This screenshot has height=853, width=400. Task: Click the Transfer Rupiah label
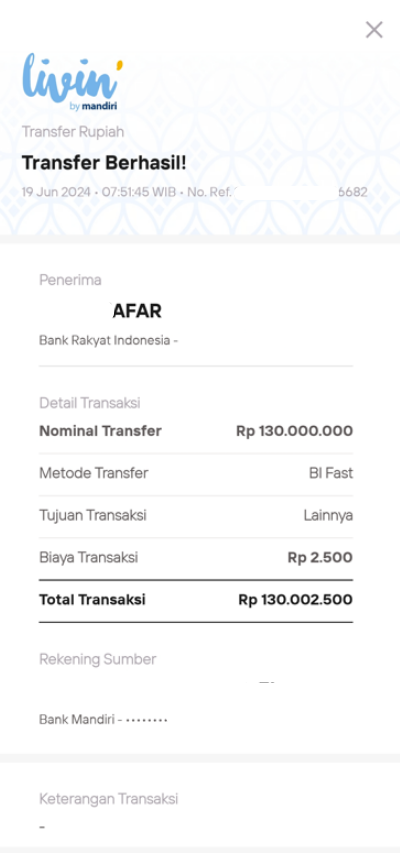73,132
